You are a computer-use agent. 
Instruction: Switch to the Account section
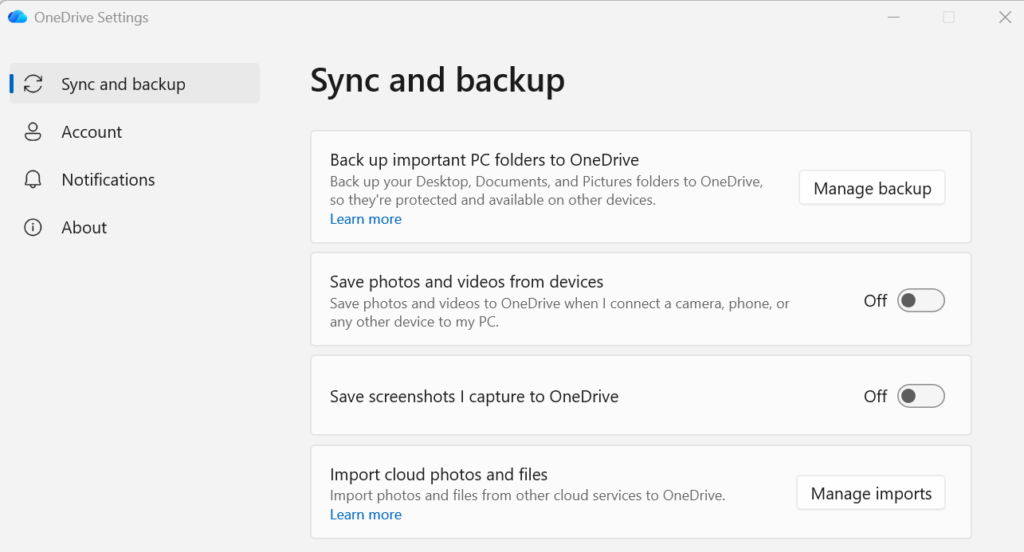coord(135,131)
